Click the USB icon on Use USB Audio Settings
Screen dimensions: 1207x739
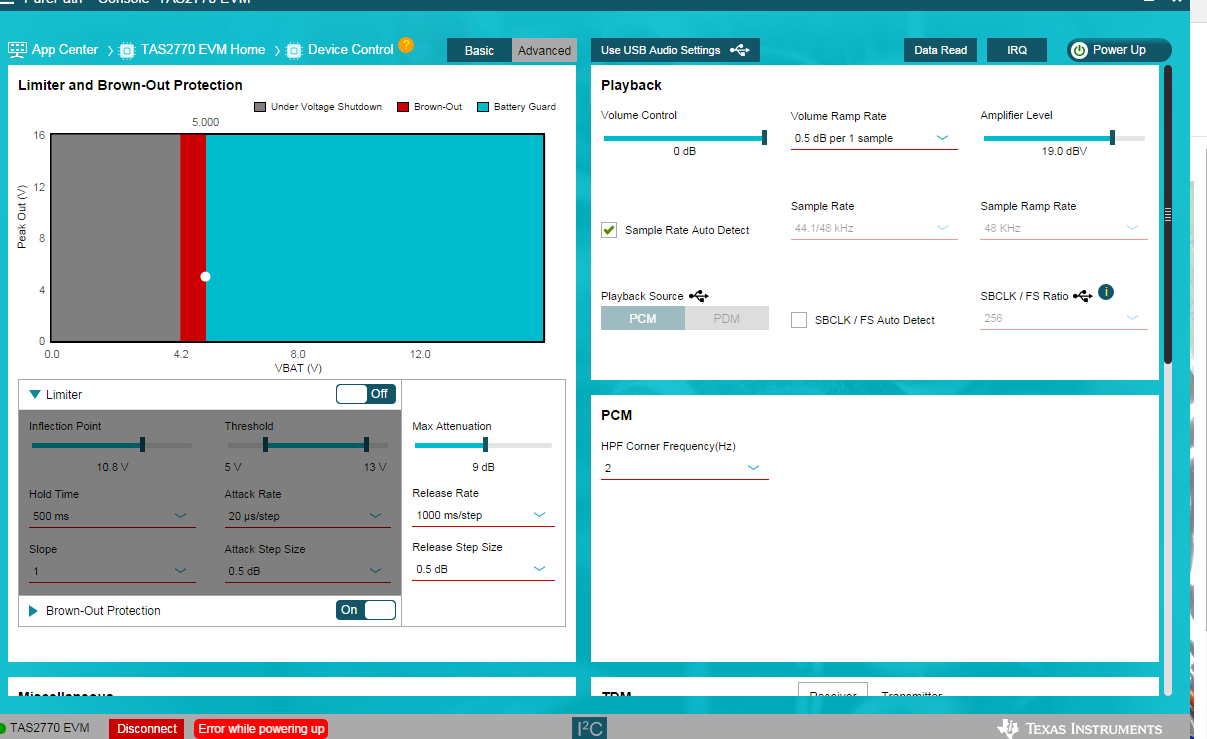[740, 50]
